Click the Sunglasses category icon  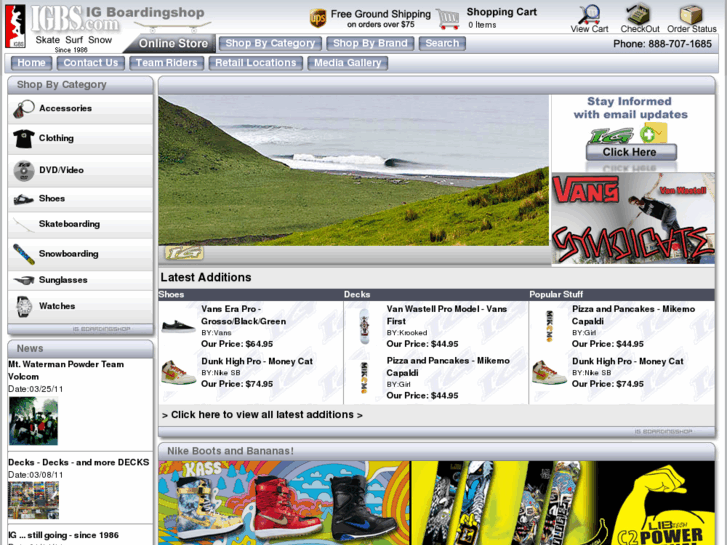(24, 280)
